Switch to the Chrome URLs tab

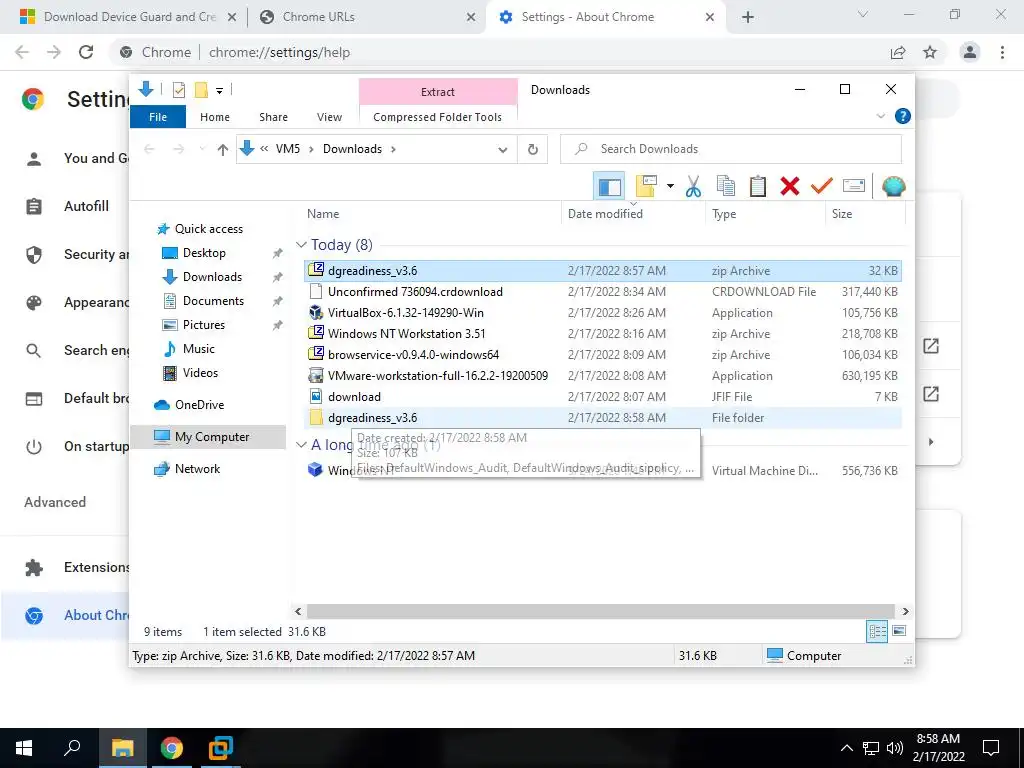coord(366,17)
